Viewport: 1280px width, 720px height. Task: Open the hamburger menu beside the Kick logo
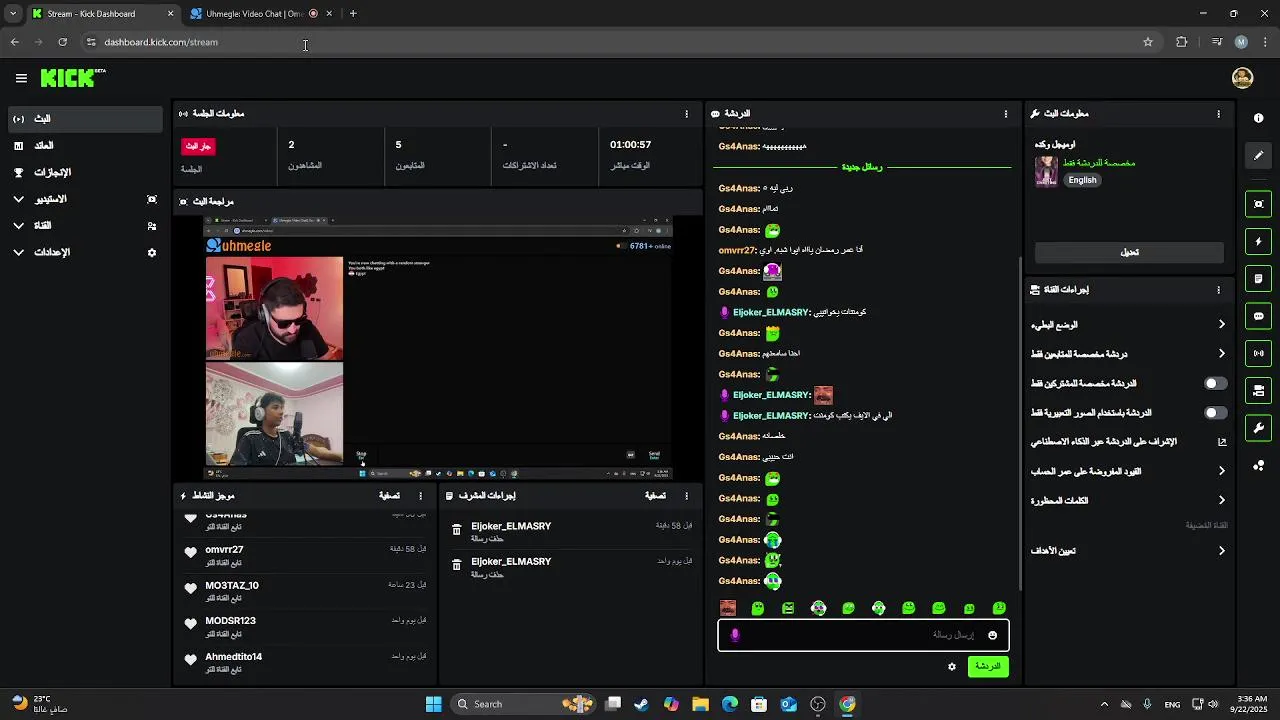click(21, 78)
